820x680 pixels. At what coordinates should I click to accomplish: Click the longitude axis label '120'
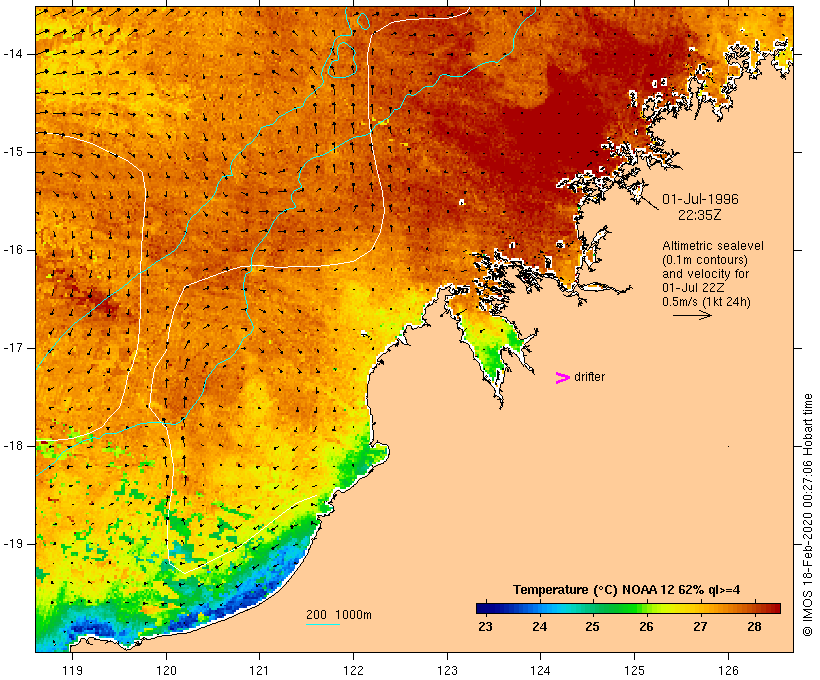click(166, 670)
